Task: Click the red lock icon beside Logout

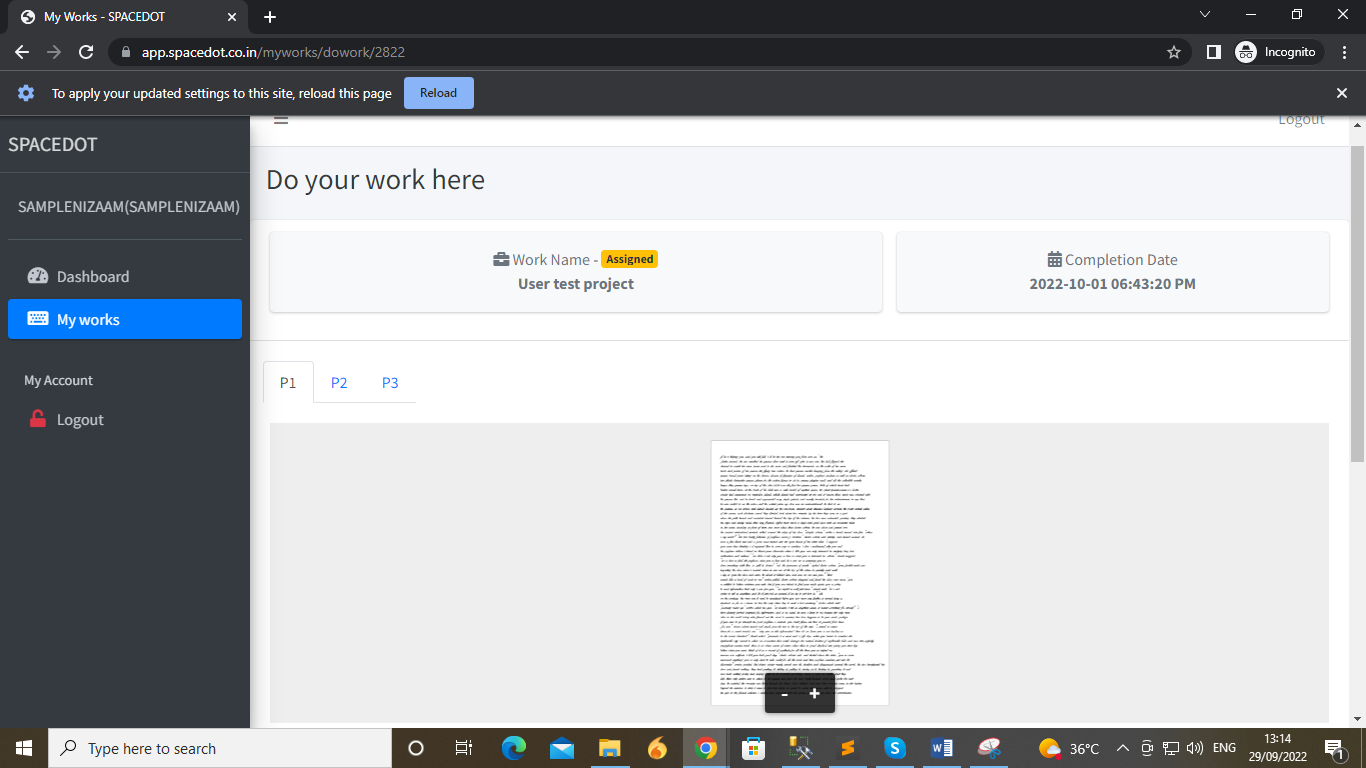Action: pos(37,419)
